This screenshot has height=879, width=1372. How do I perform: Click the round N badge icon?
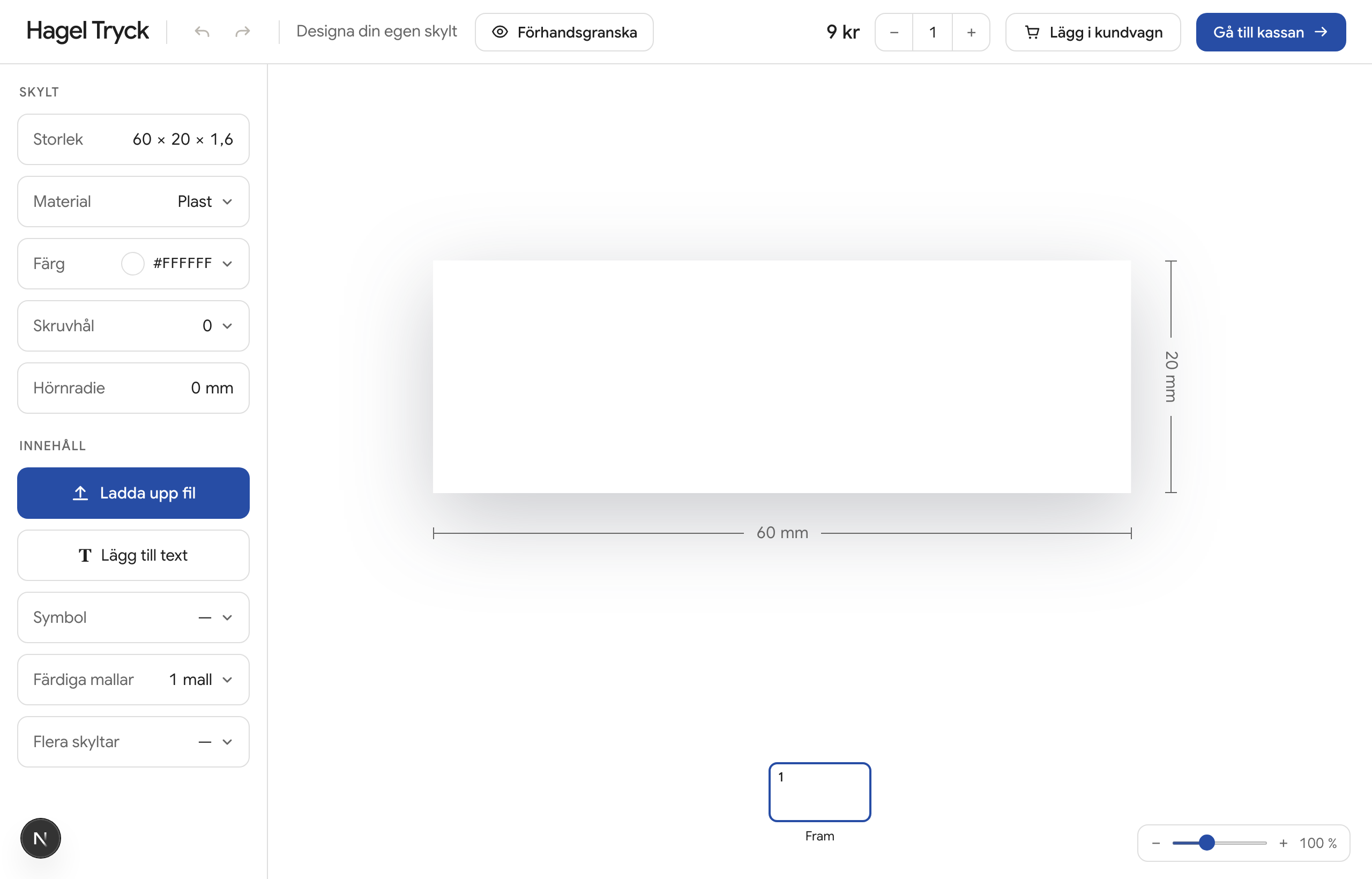click(x=41, y=838)
